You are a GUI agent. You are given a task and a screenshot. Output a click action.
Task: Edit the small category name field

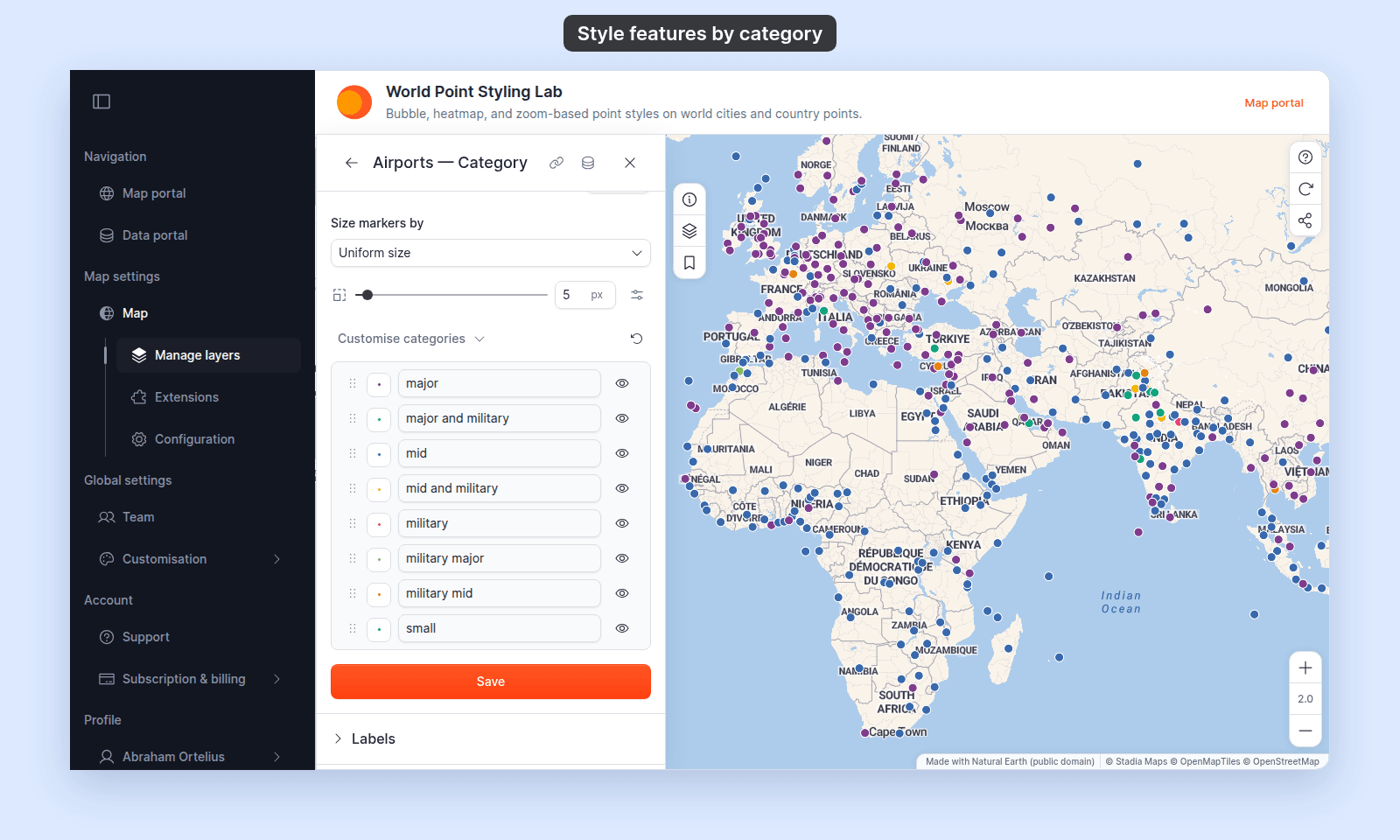pos(500,628)
